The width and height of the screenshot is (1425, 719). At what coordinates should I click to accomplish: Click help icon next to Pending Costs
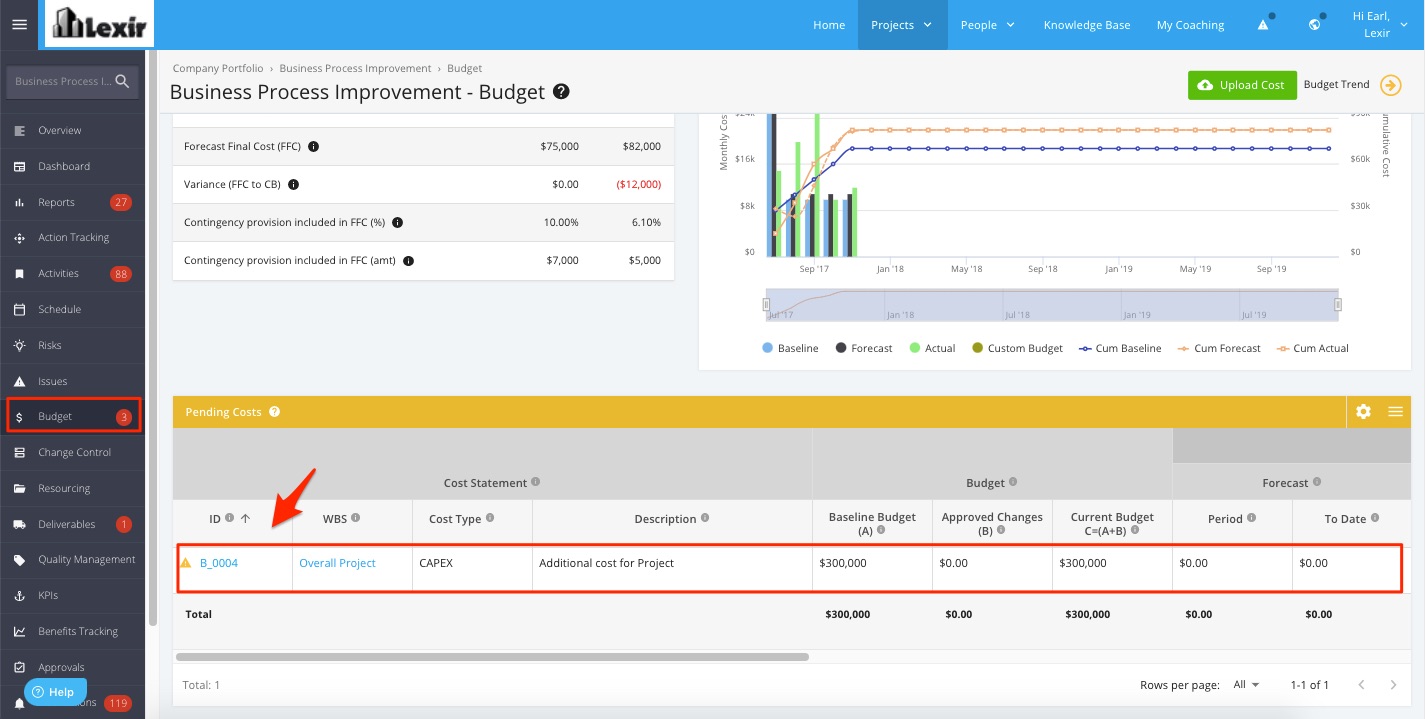point(274,412)
